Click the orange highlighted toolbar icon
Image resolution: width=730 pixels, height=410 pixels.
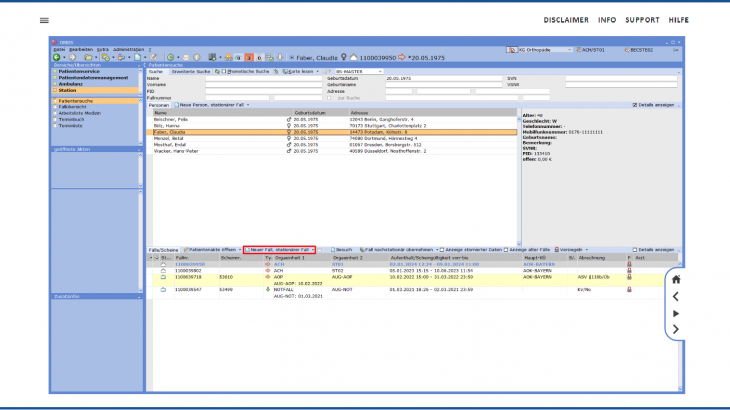[x=249, y=57]
